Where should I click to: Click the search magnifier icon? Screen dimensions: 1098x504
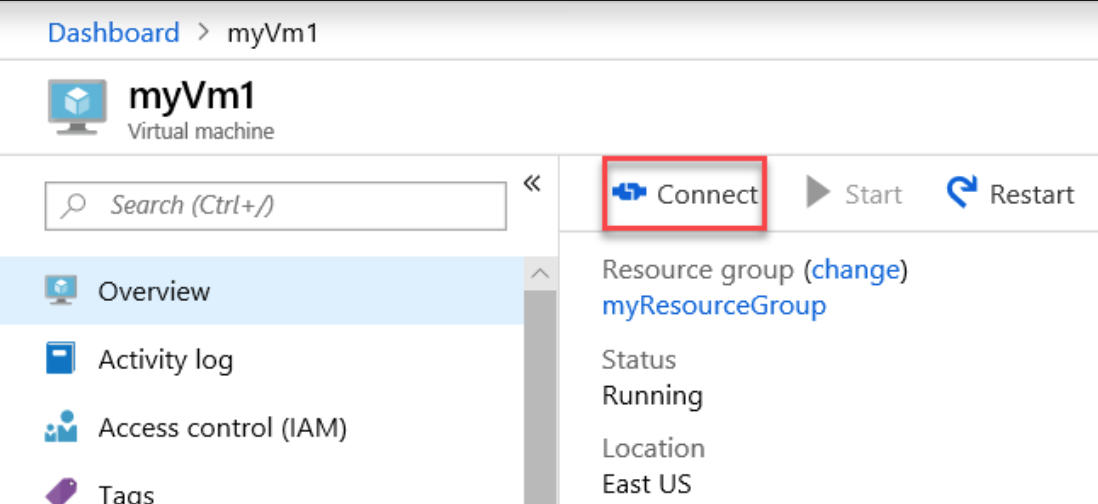pyautogui.click(x=73, y=205)
